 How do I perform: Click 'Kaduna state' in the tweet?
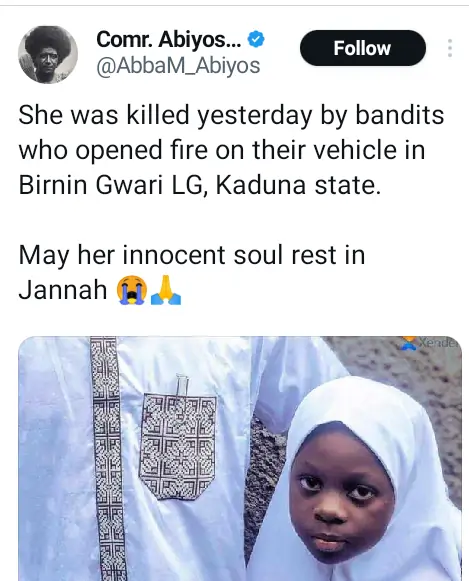coord(298,185)
